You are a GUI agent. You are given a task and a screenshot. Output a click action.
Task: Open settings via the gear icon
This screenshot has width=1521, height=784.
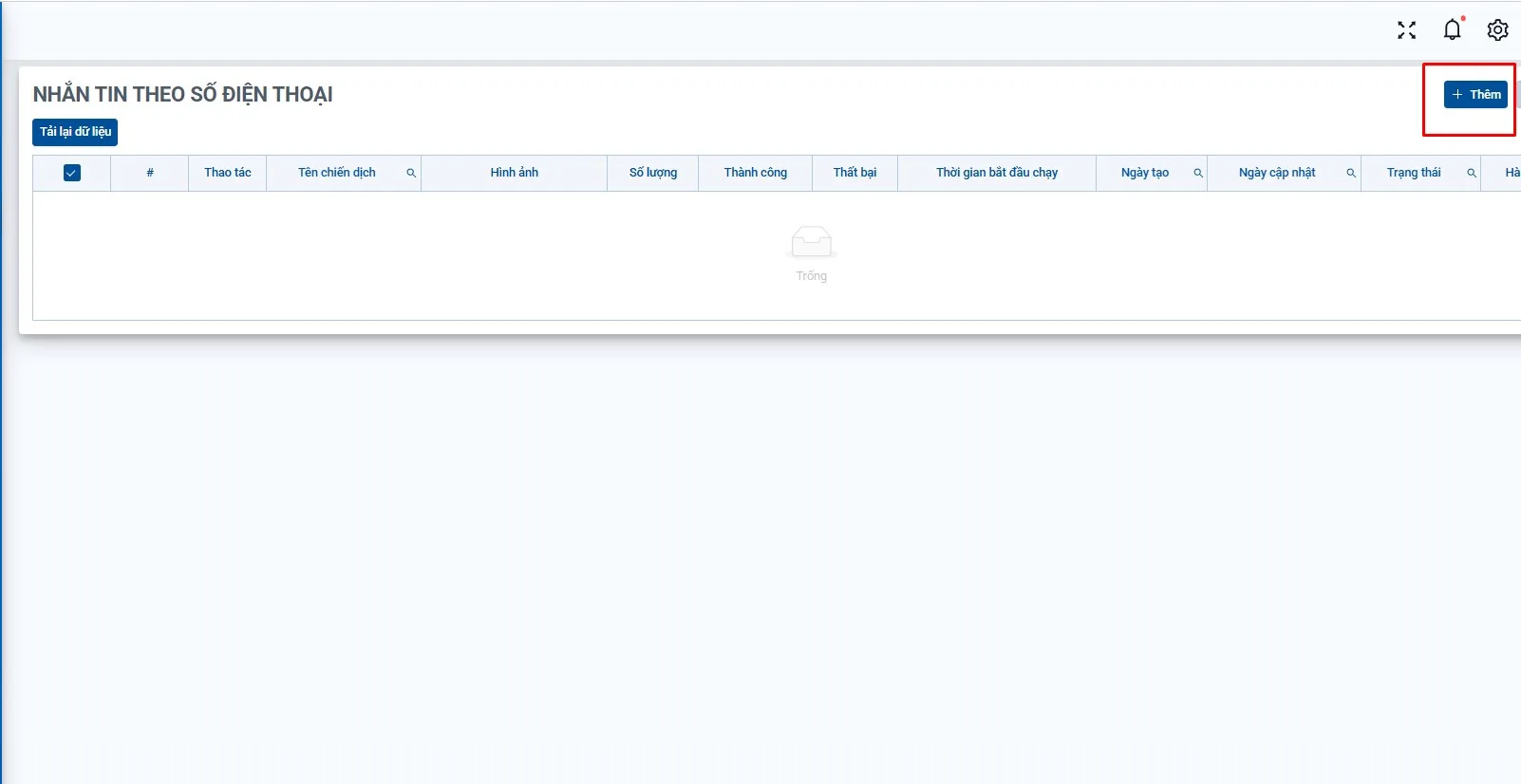point(1497,30)
